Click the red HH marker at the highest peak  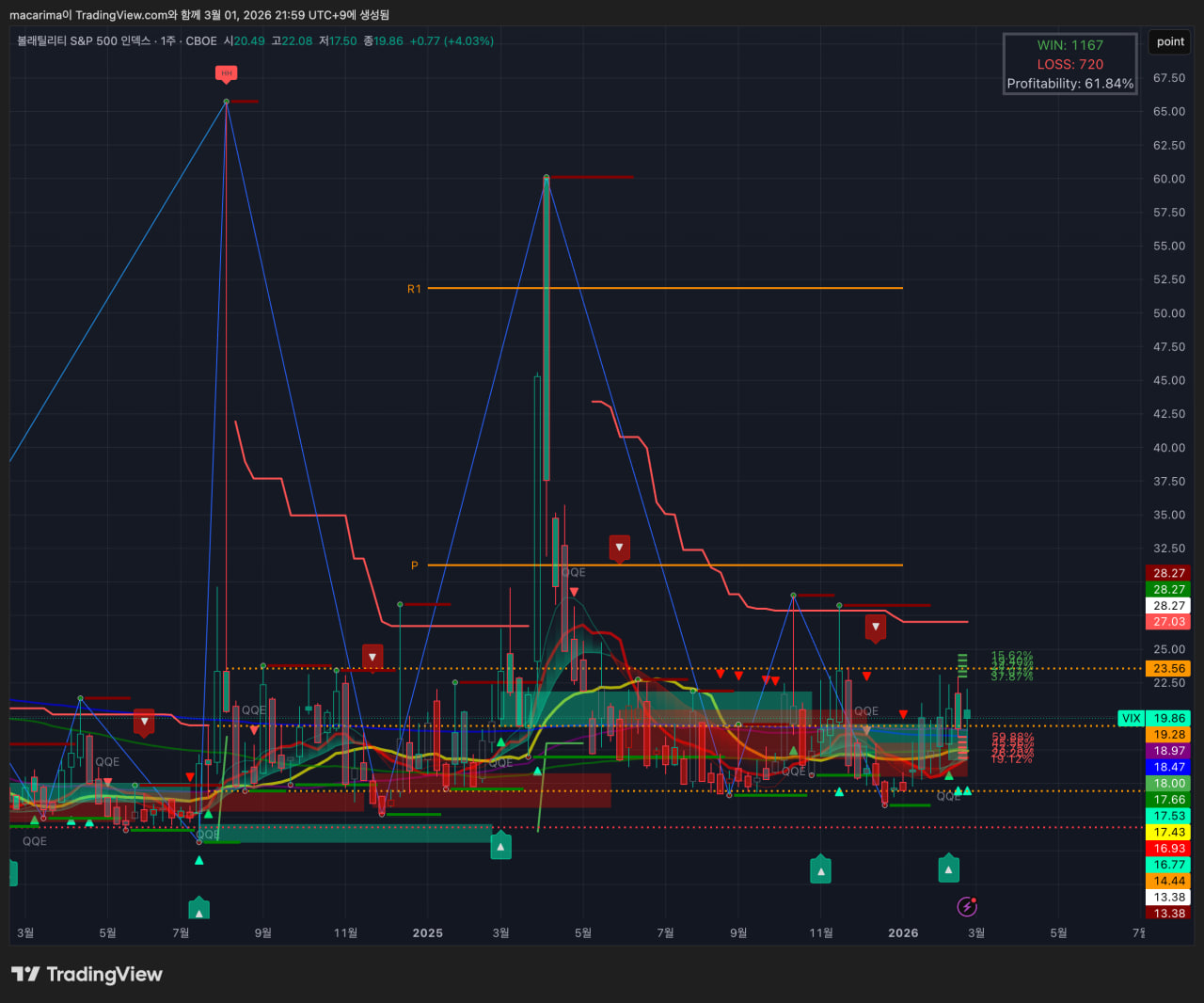226,73
